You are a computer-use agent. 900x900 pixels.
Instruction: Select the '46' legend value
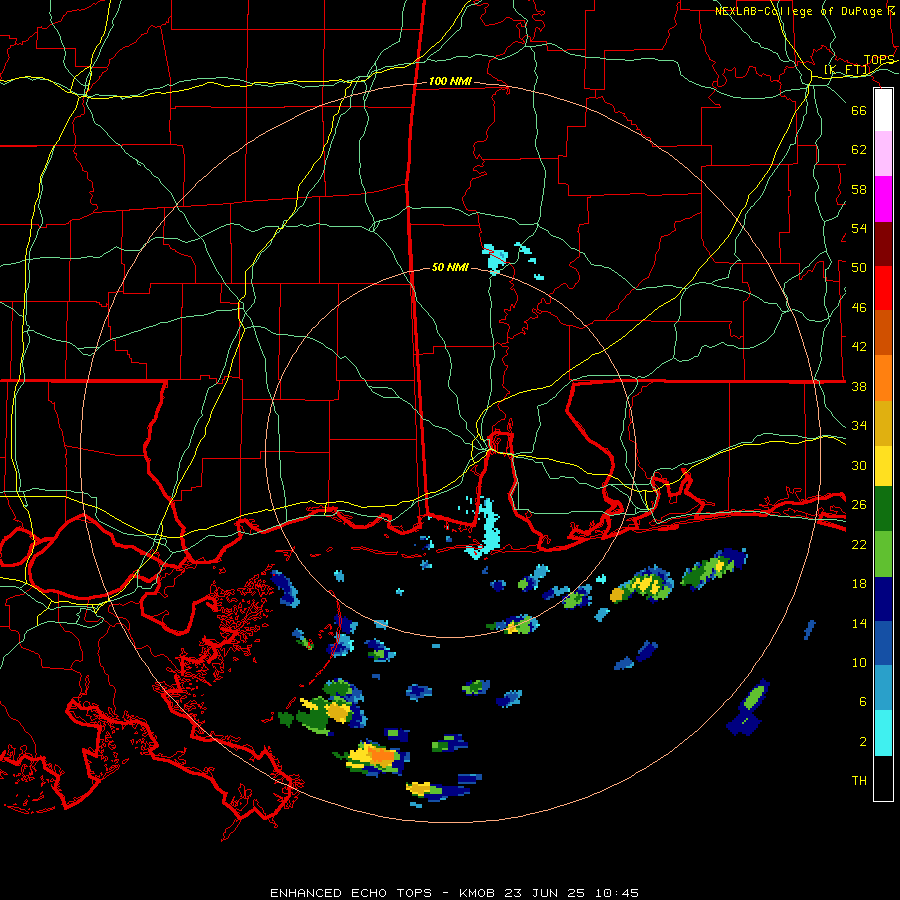pyautogui.click(x=859, y=308)
